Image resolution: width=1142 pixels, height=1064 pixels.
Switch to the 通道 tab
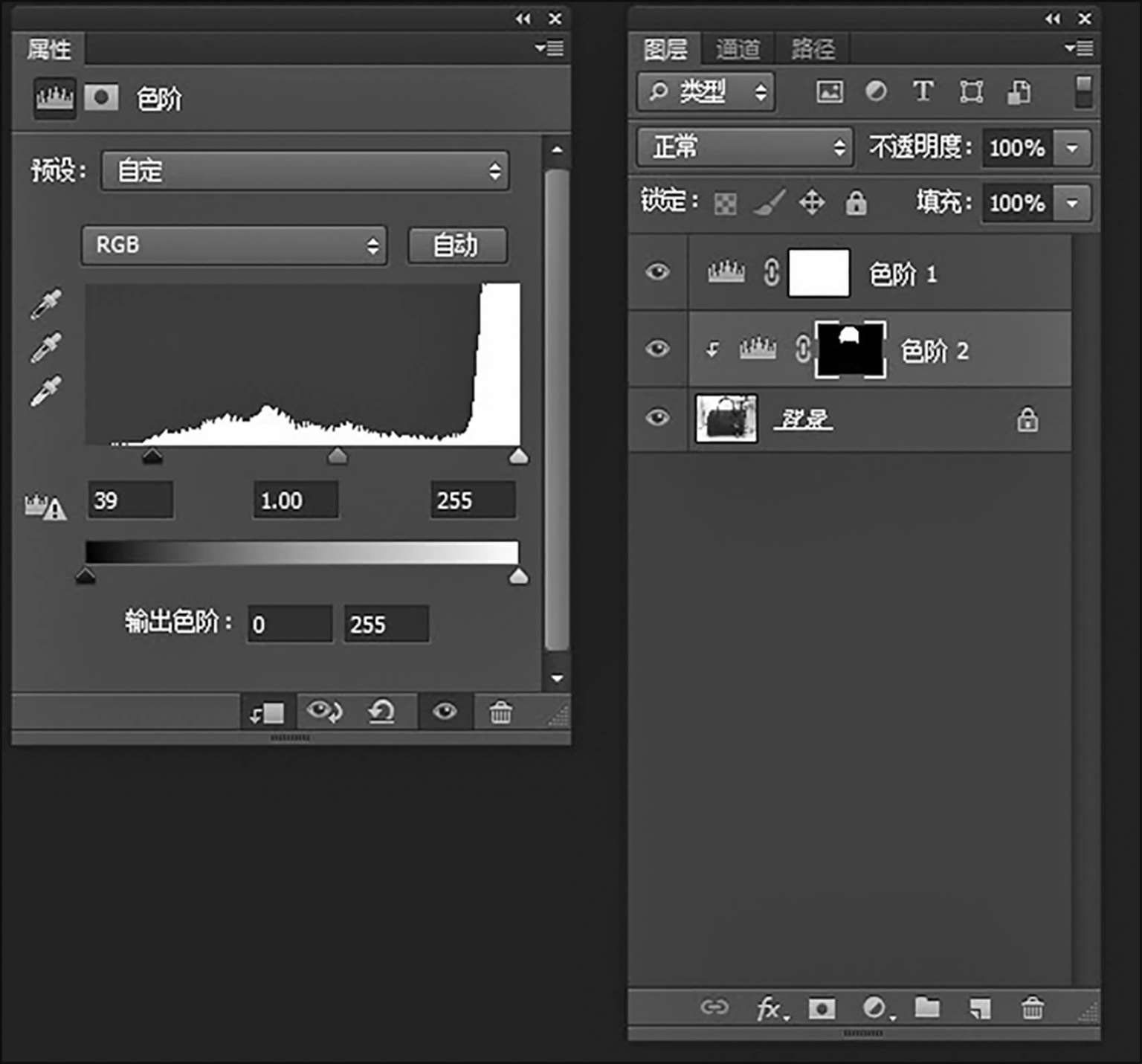(738, 49)
